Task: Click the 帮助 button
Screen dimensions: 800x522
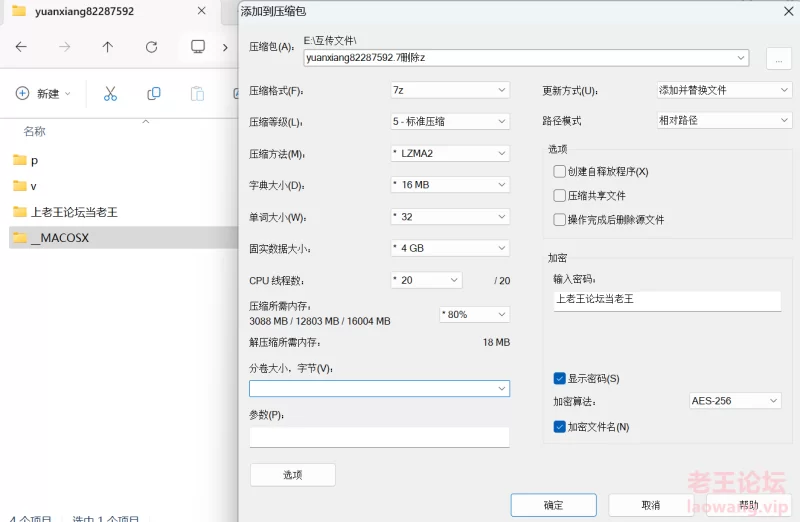Action: tap(748, 505)
